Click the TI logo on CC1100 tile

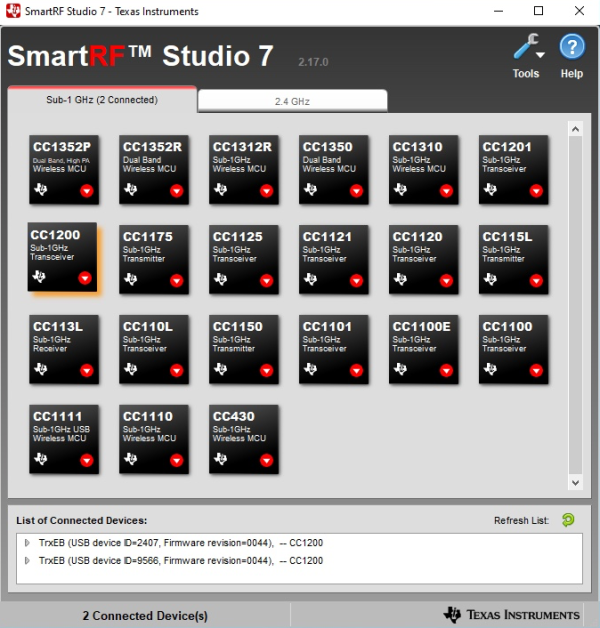click(x=490, y=368)
